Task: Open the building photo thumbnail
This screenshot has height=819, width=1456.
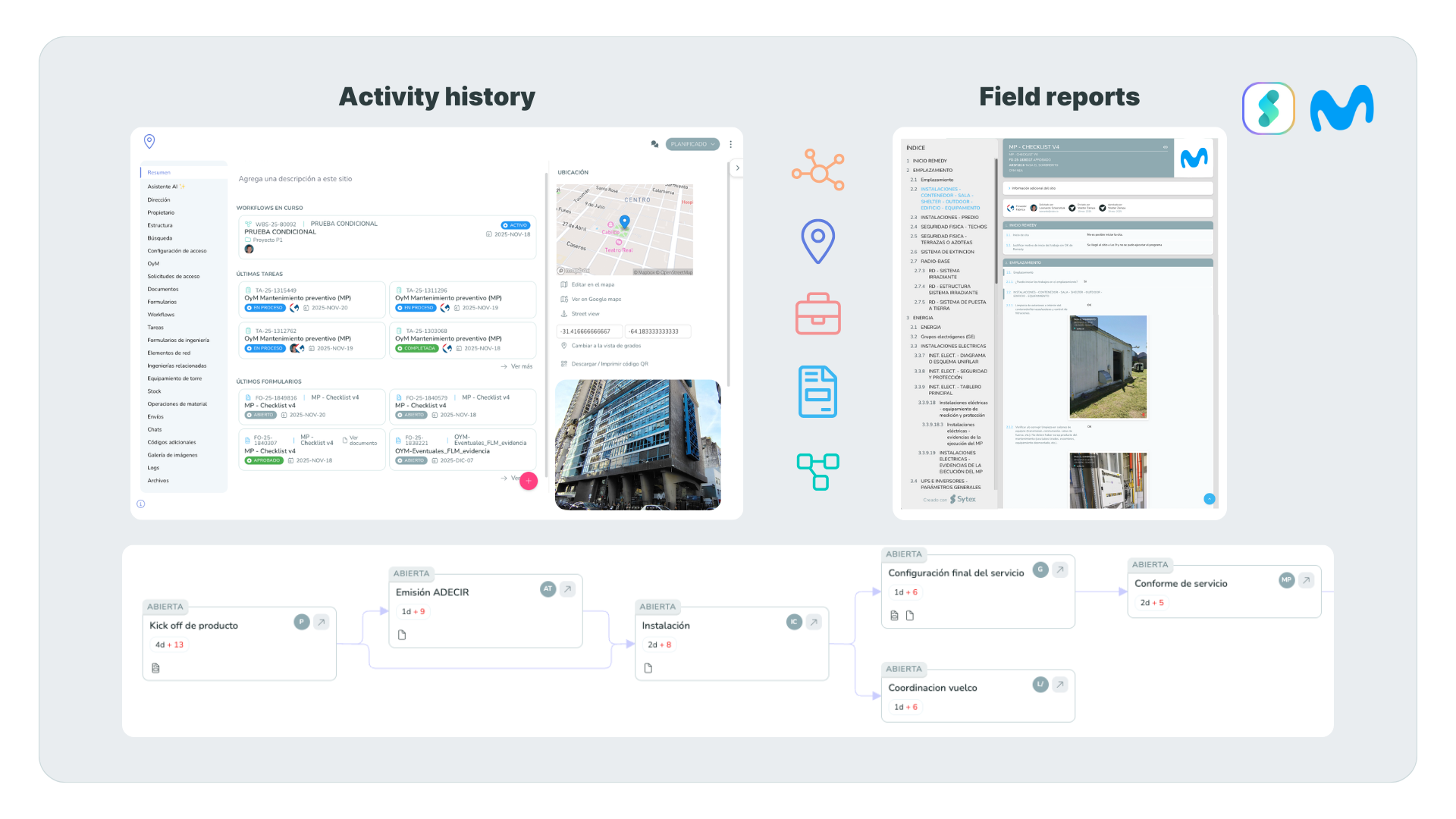Action: (x=638, y=444)
